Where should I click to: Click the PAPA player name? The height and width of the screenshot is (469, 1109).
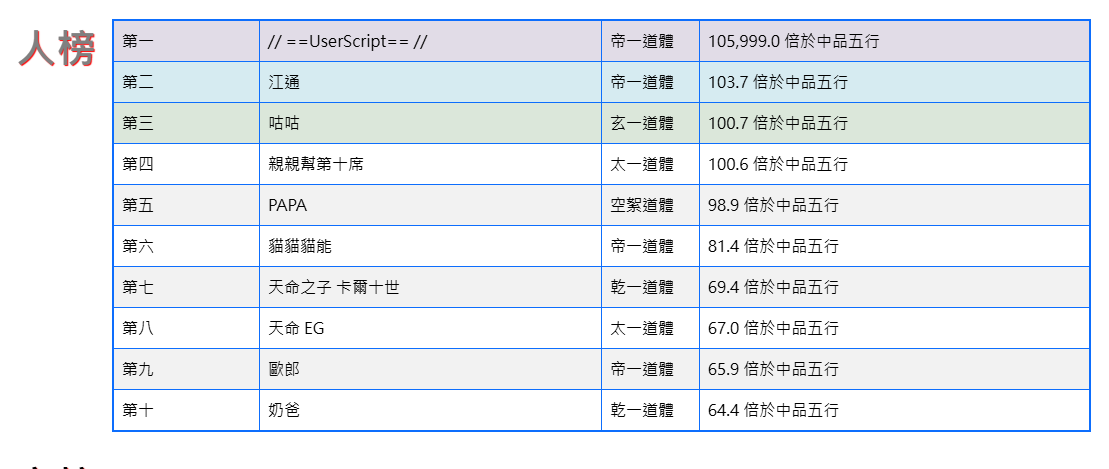(288, 205)
